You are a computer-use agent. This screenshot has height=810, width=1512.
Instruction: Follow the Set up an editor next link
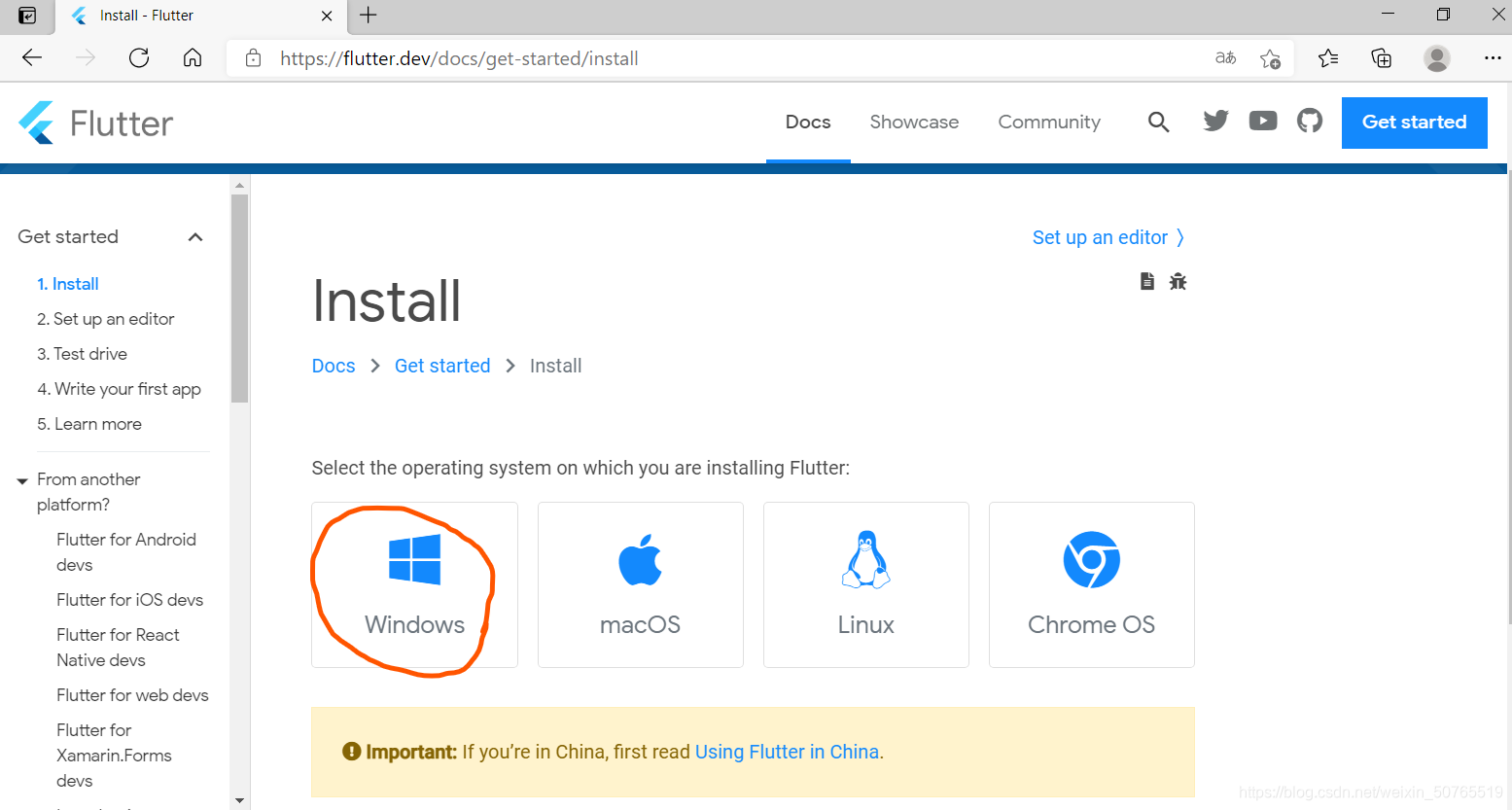coord(1108,237)
